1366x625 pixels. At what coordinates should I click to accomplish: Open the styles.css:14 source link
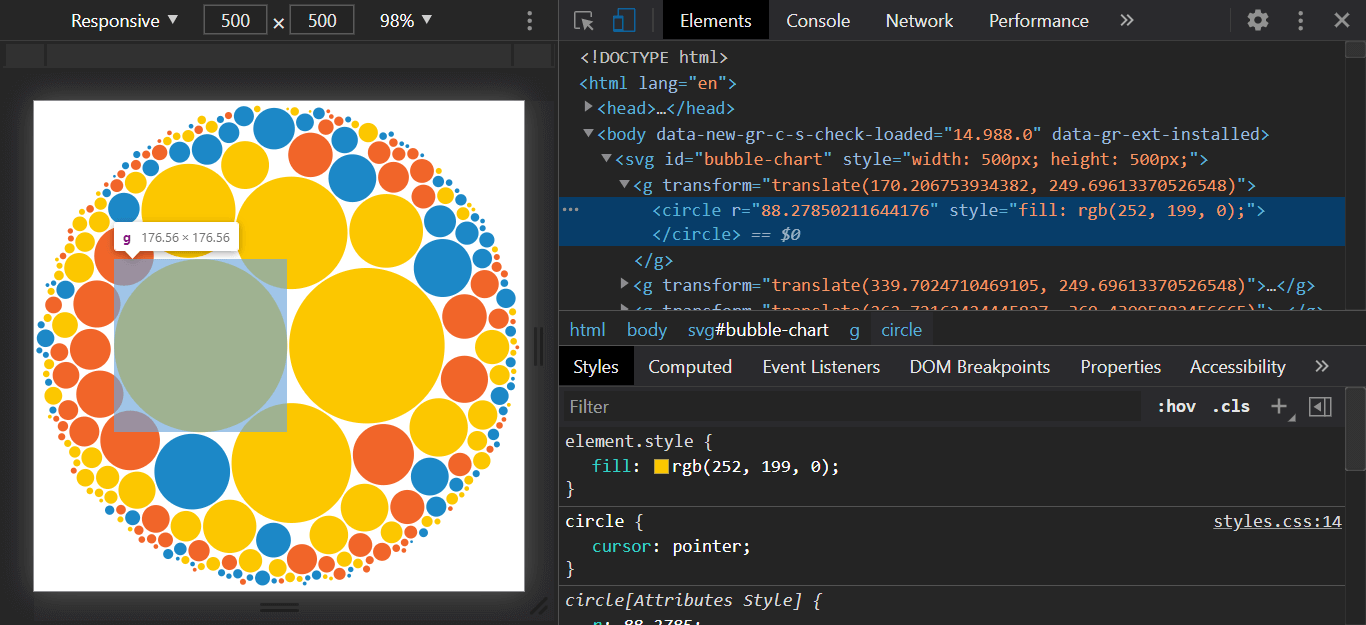pos(1277,521)
